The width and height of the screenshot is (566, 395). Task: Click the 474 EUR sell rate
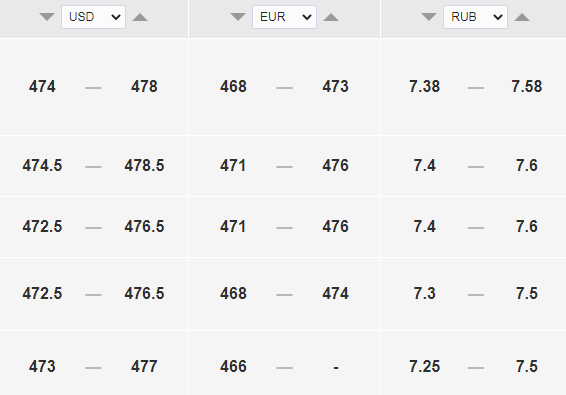335,293
